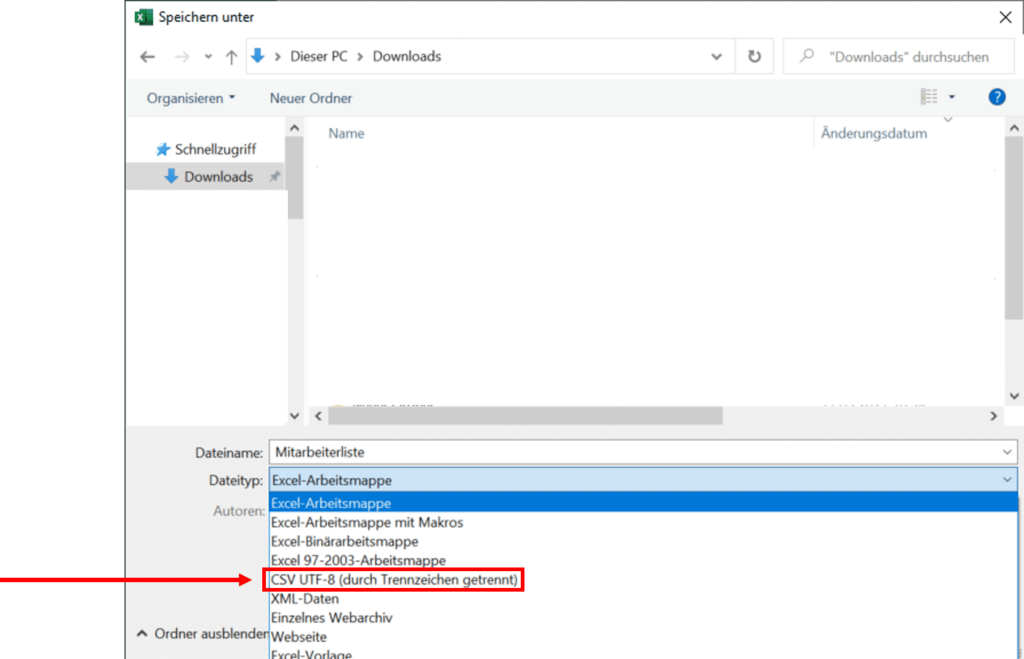Move file list view up with arrow
Viewport: 1024px width, 659px height.
pos(1014,128)
